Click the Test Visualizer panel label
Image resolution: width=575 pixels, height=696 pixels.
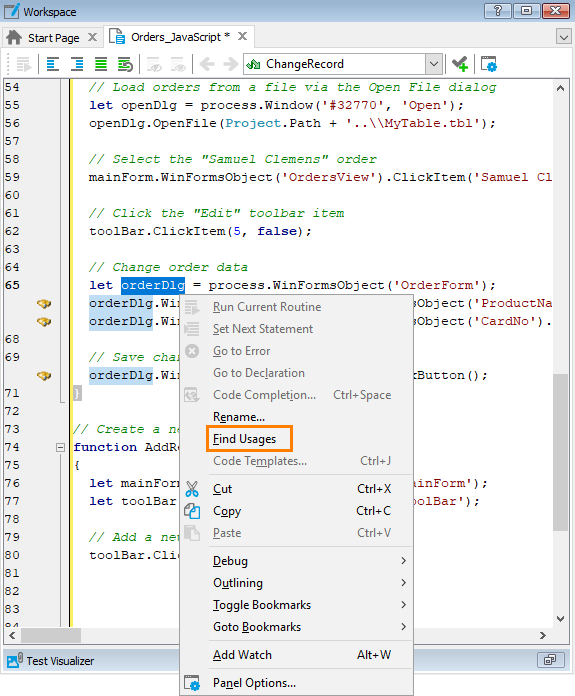(x=60, y=661)
